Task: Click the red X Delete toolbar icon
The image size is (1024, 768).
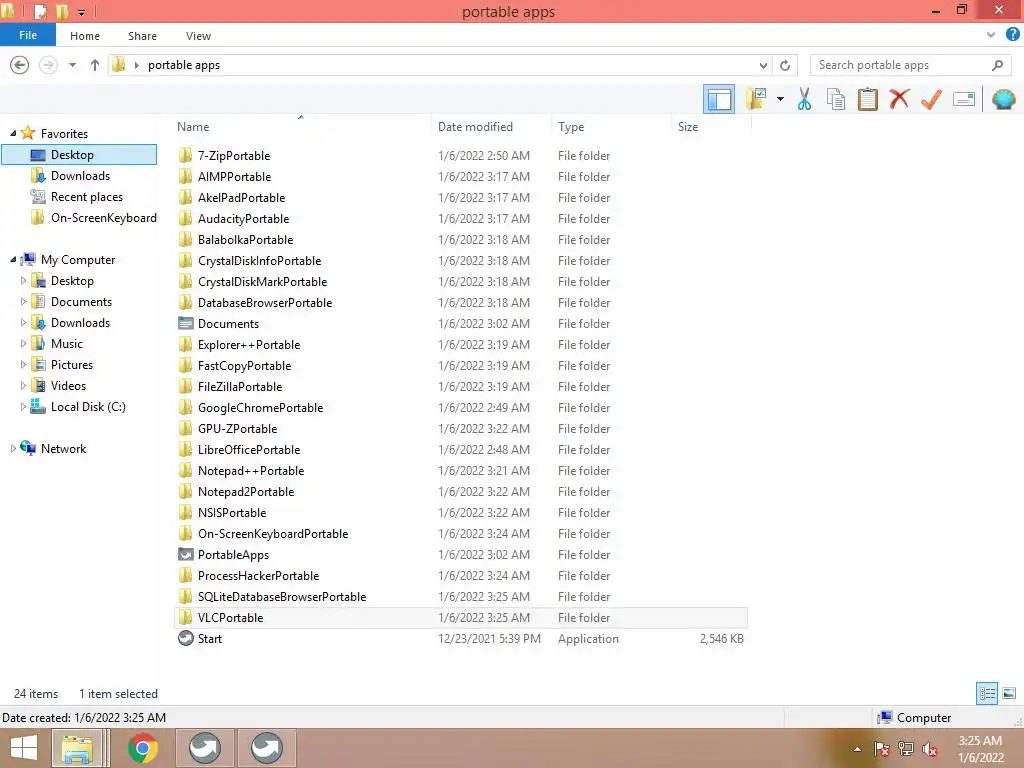Action: tap(899, 99)
